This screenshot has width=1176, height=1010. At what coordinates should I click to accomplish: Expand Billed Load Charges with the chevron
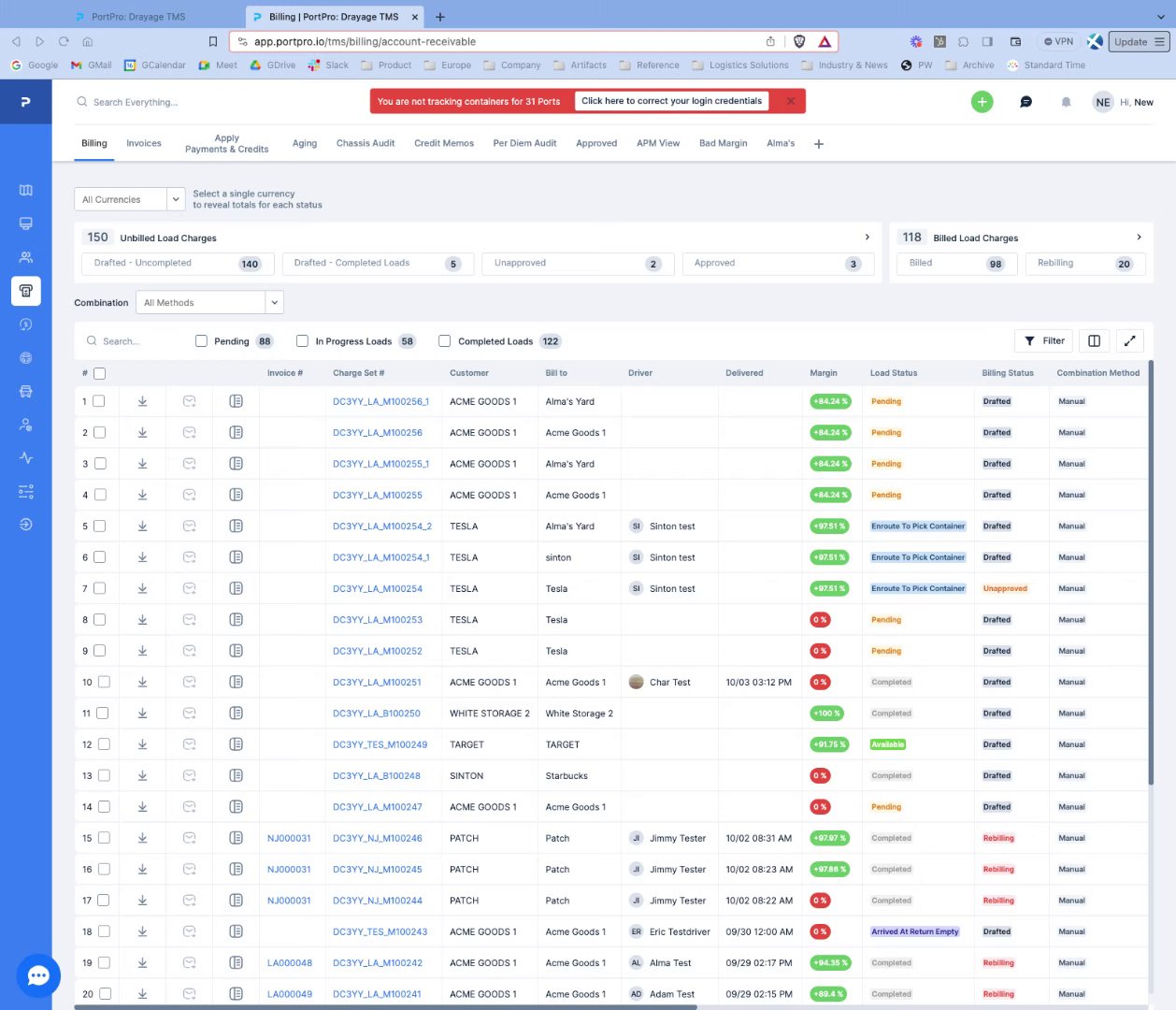(x=1139, y=238)
